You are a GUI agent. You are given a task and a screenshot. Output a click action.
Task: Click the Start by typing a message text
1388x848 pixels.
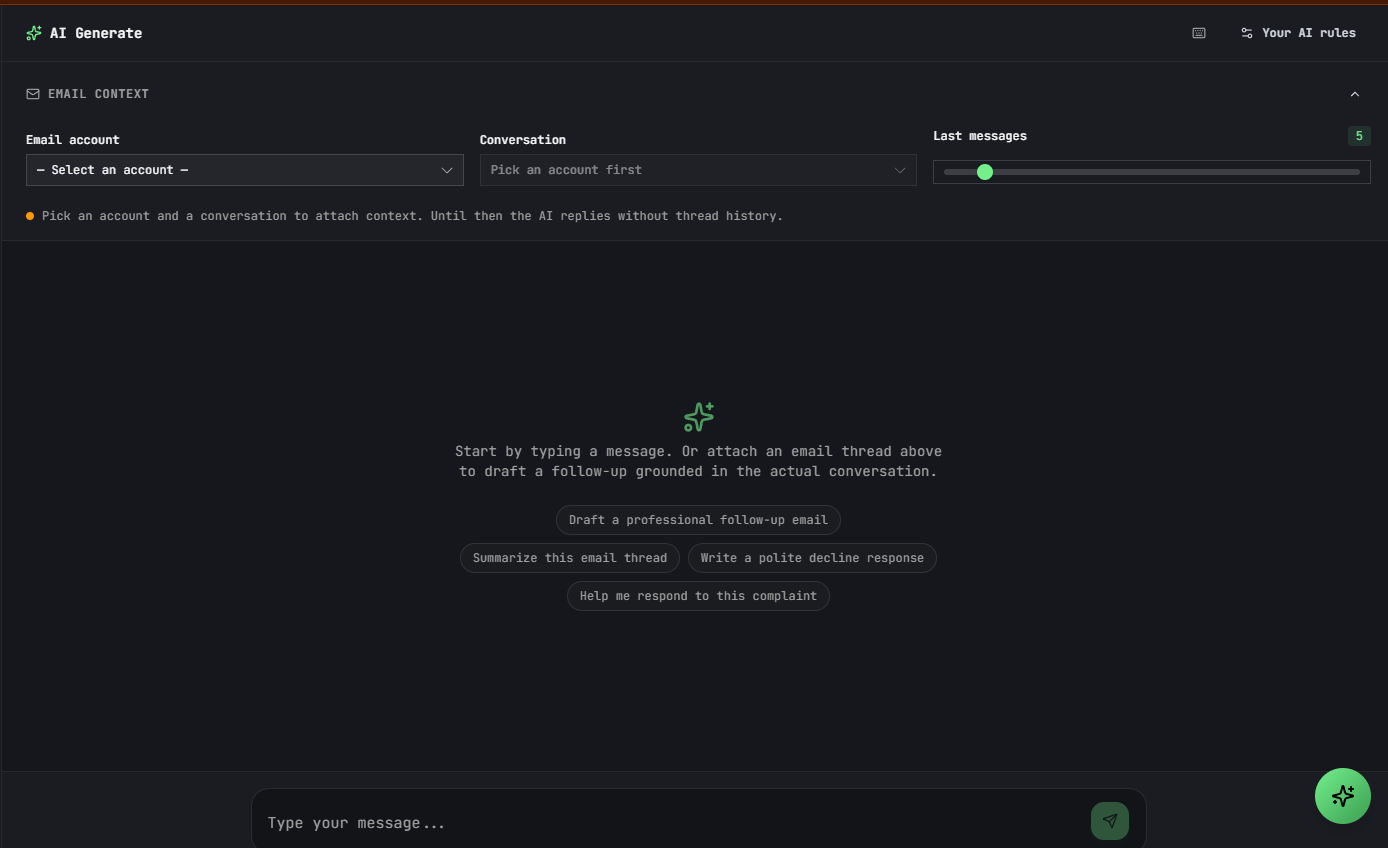(x=699, y=461)
